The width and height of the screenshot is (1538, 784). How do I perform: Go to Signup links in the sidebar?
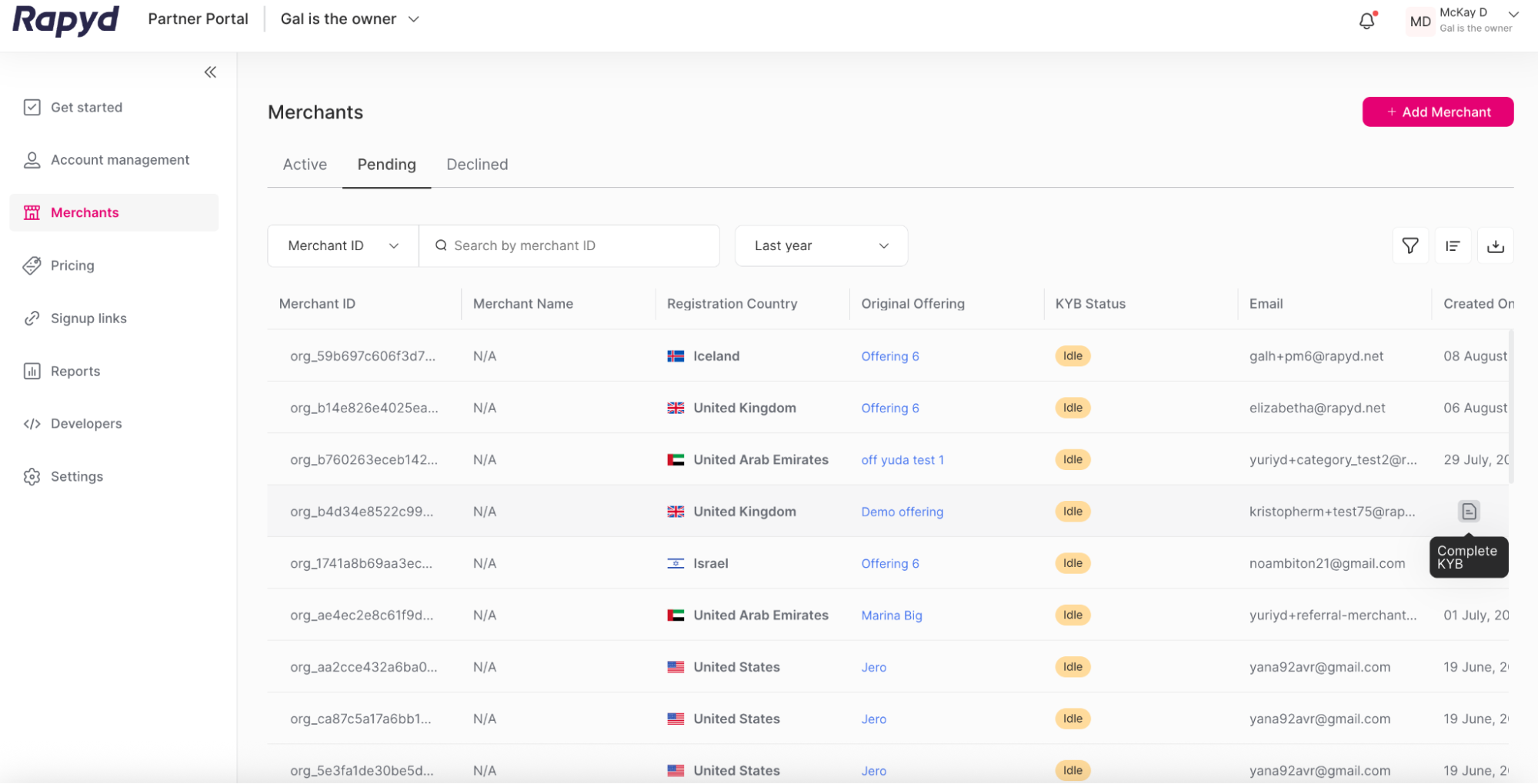pos(88,319)
